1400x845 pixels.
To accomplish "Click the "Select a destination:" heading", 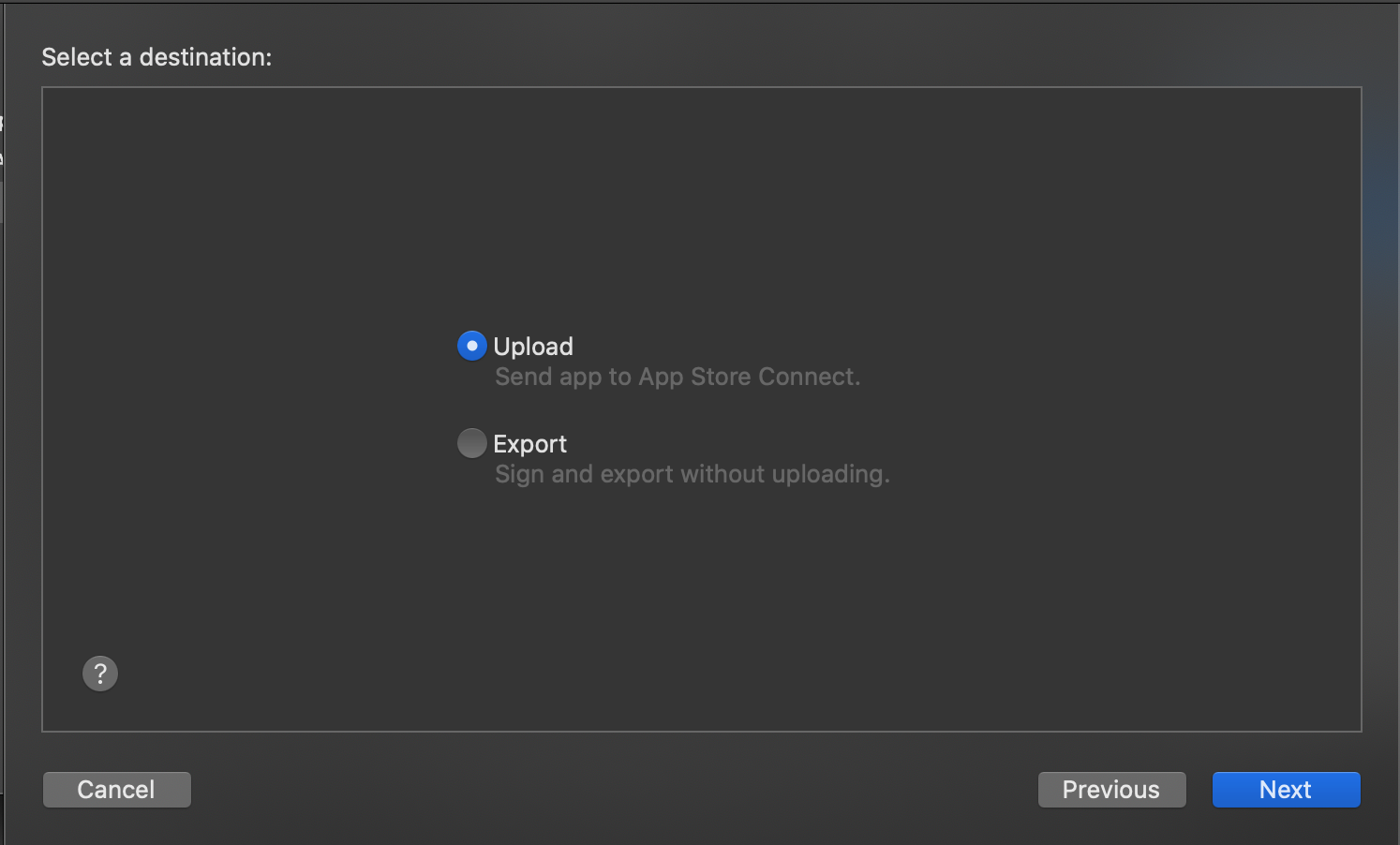I will click(x=156, y=57).
